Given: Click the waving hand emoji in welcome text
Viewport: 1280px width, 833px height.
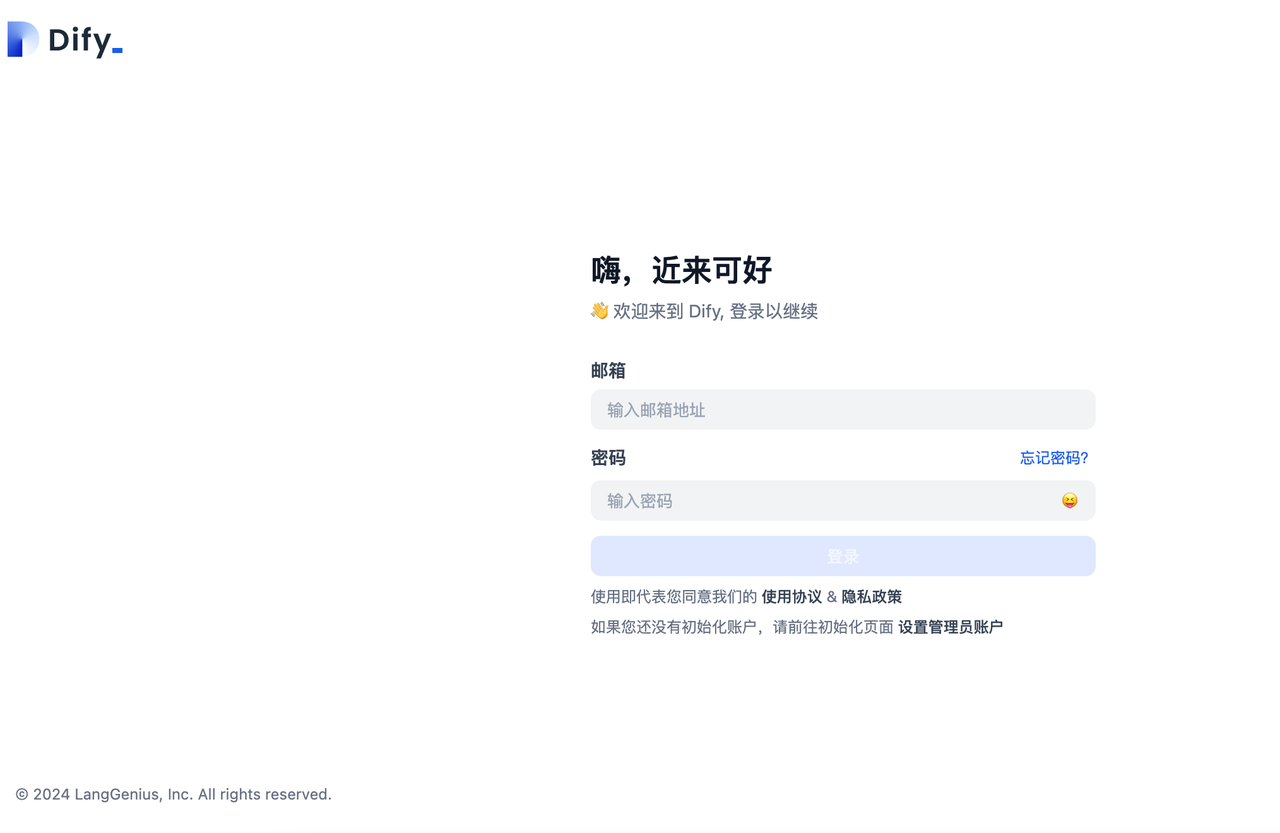Looking at the screenshot, I should (x=600, y=311).
